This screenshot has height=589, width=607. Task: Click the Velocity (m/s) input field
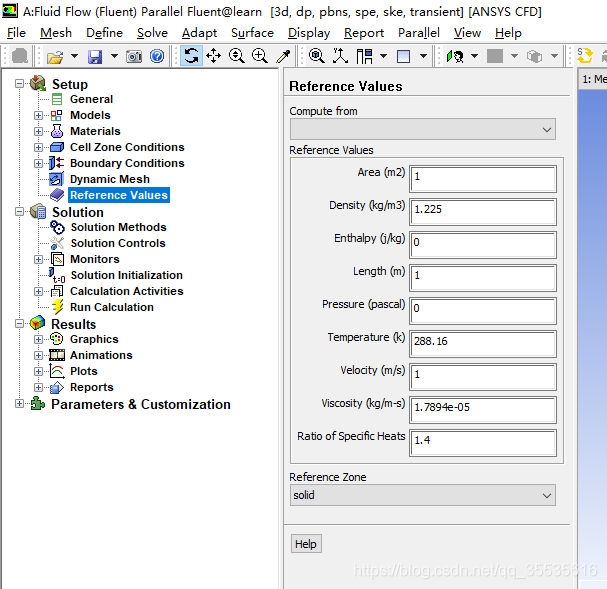[x=483, y=377]
